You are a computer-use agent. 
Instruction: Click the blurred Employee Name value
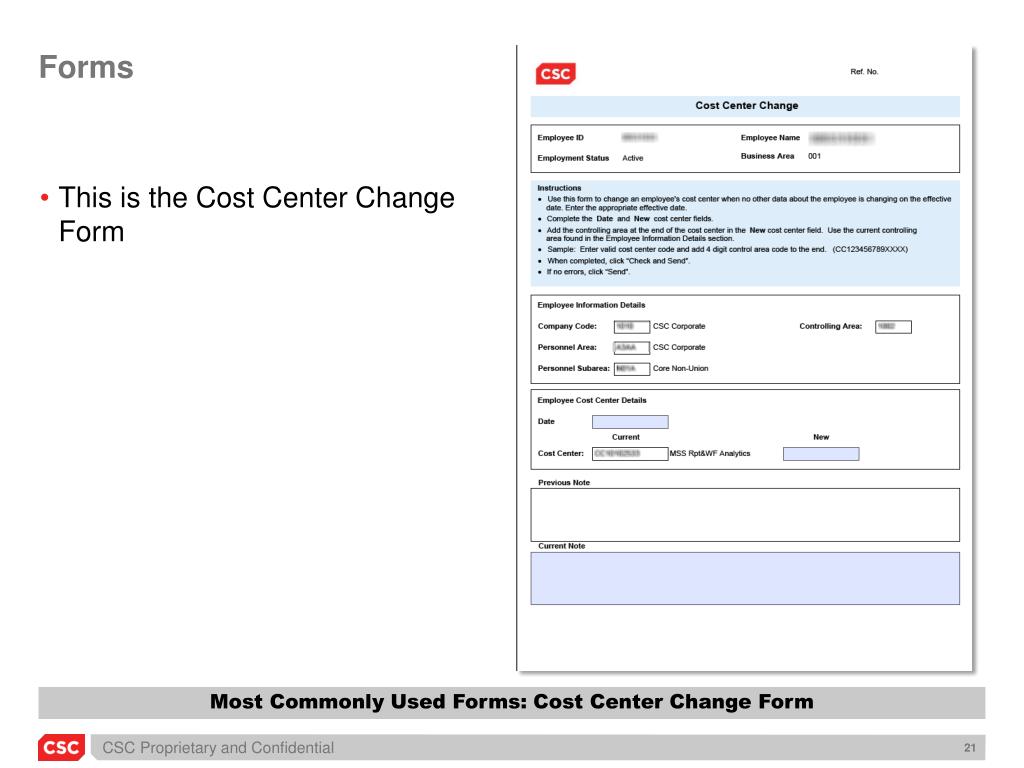pos(841,138)
